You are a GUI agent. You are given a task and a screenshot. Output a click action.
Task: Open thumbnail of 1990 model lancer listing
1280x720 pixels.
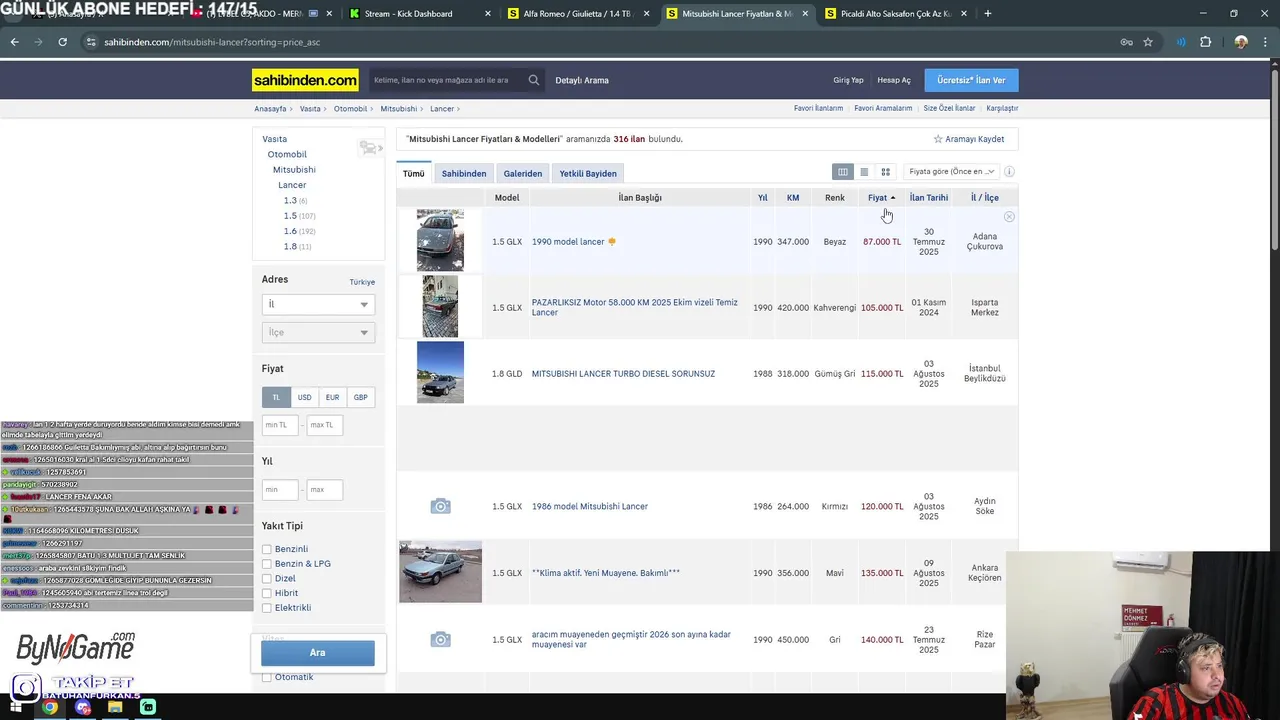coord(440,240)
